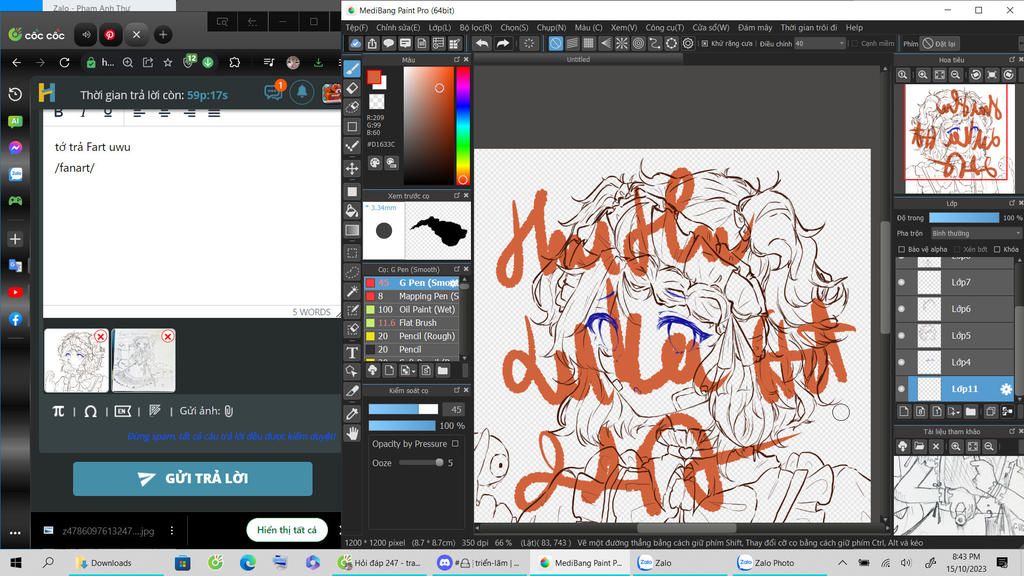The height and width of the screenshot is (576, 1024).
Task: Add new brush from cloud icon
Action: click(373, 370)
